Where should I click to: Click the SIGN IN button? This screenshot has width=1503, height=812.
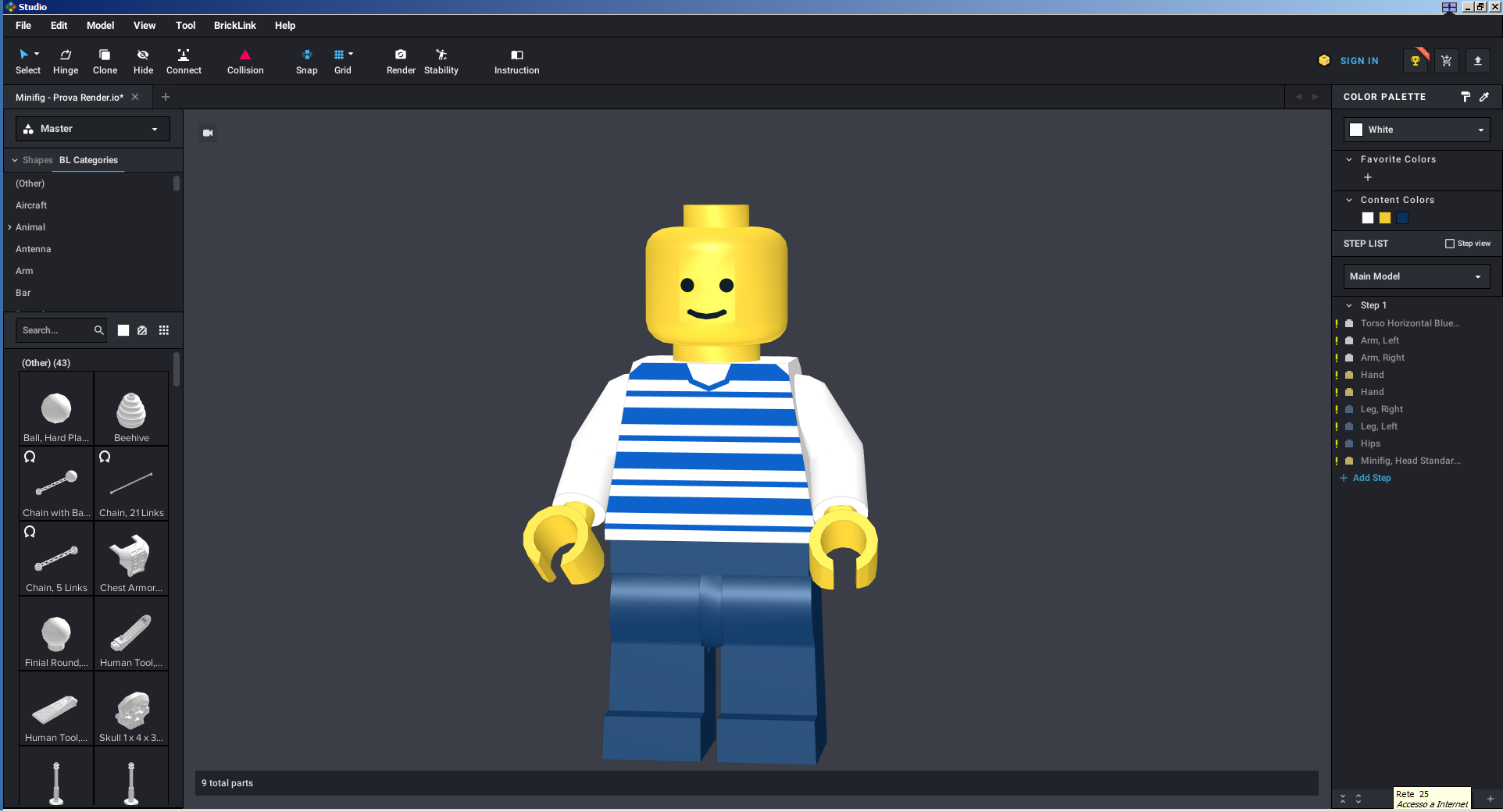[1359, 61]
